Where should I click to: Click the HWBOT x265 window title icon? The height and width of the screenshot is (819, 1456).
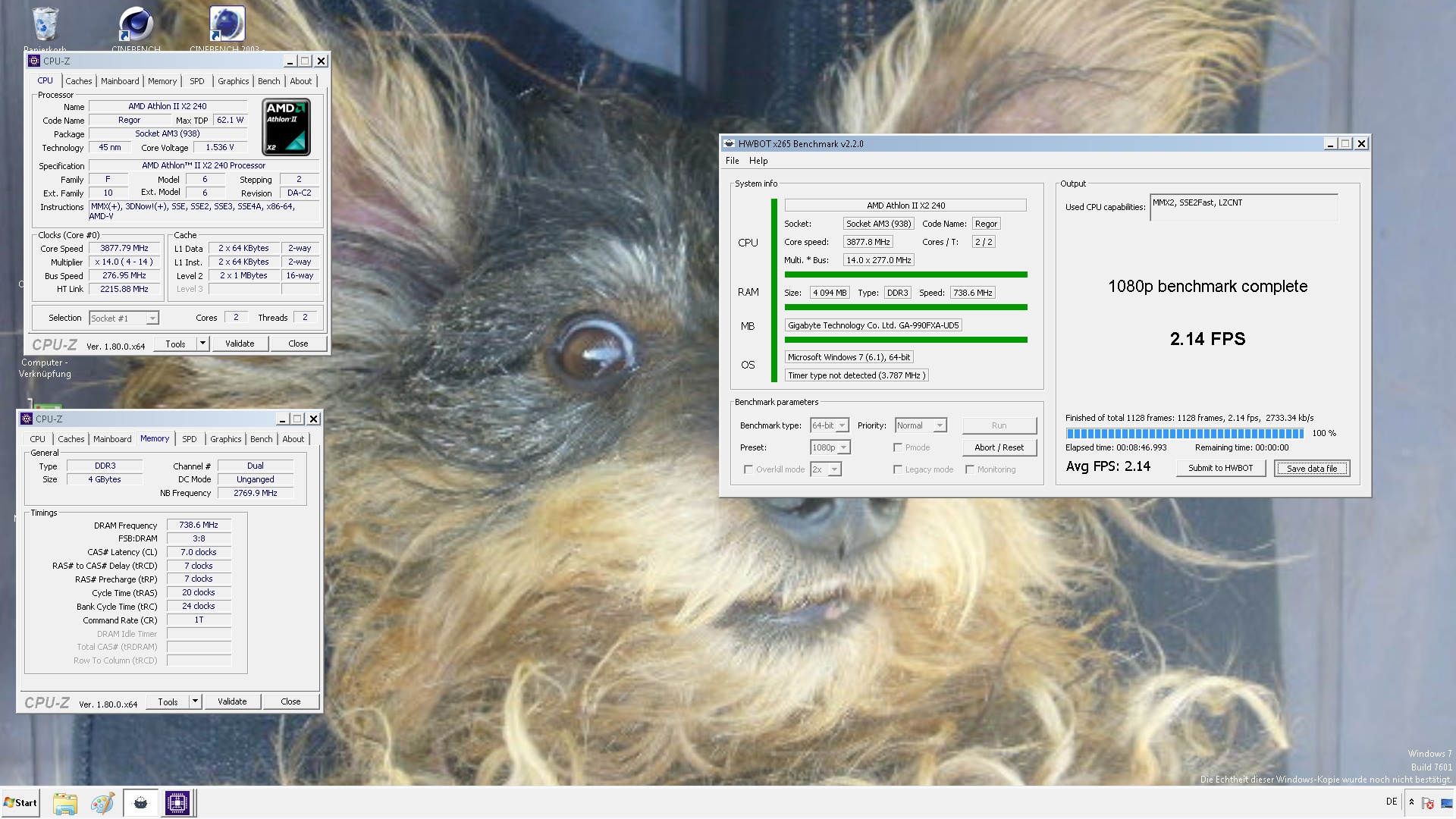point(729,143)
